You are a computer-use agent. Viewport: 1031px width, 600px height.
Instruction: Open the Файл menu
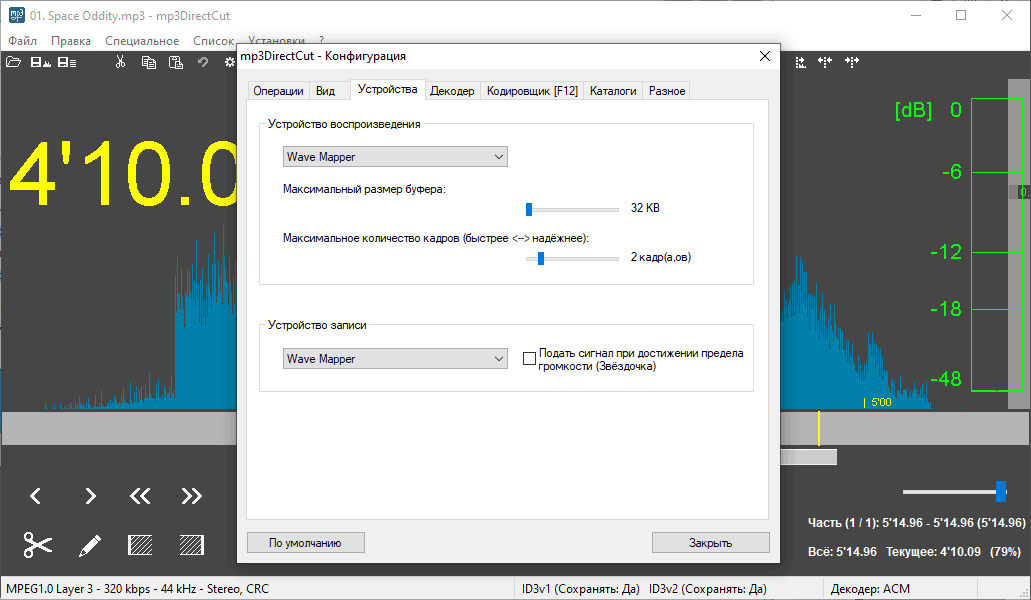tap(22, 41)
